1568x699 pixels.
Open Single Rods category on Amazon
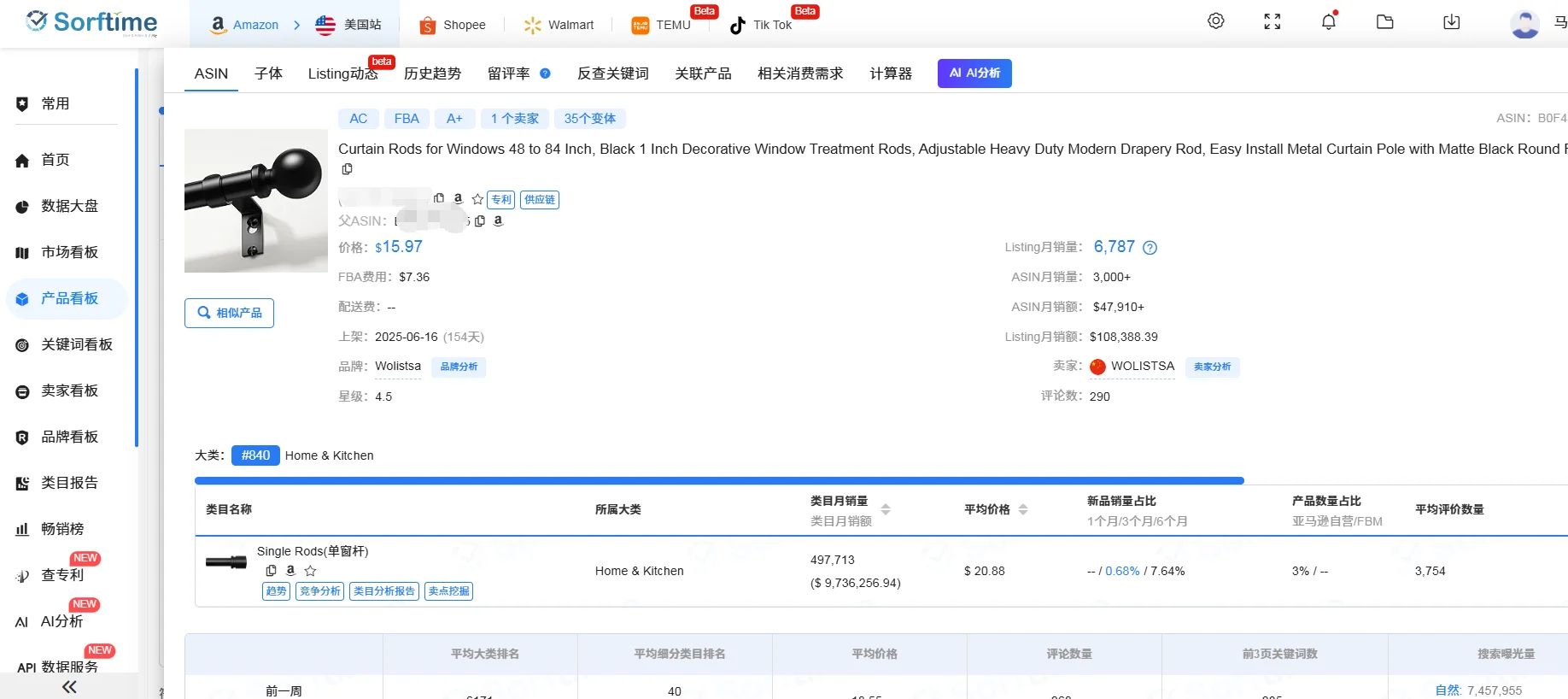coord(290,570)
